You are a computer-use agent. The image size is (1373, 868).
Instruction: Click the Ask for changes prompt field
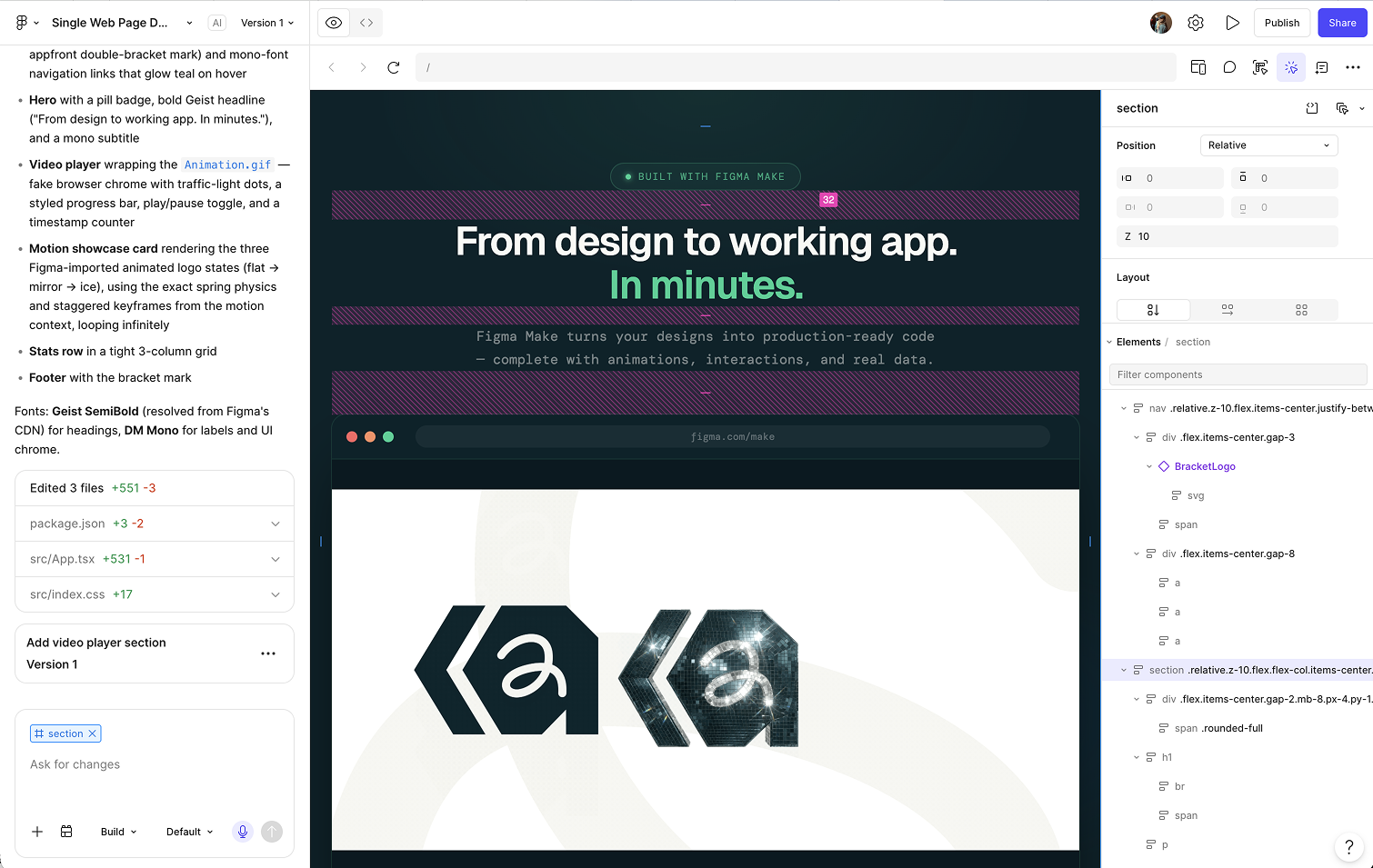tap(155, 764)
